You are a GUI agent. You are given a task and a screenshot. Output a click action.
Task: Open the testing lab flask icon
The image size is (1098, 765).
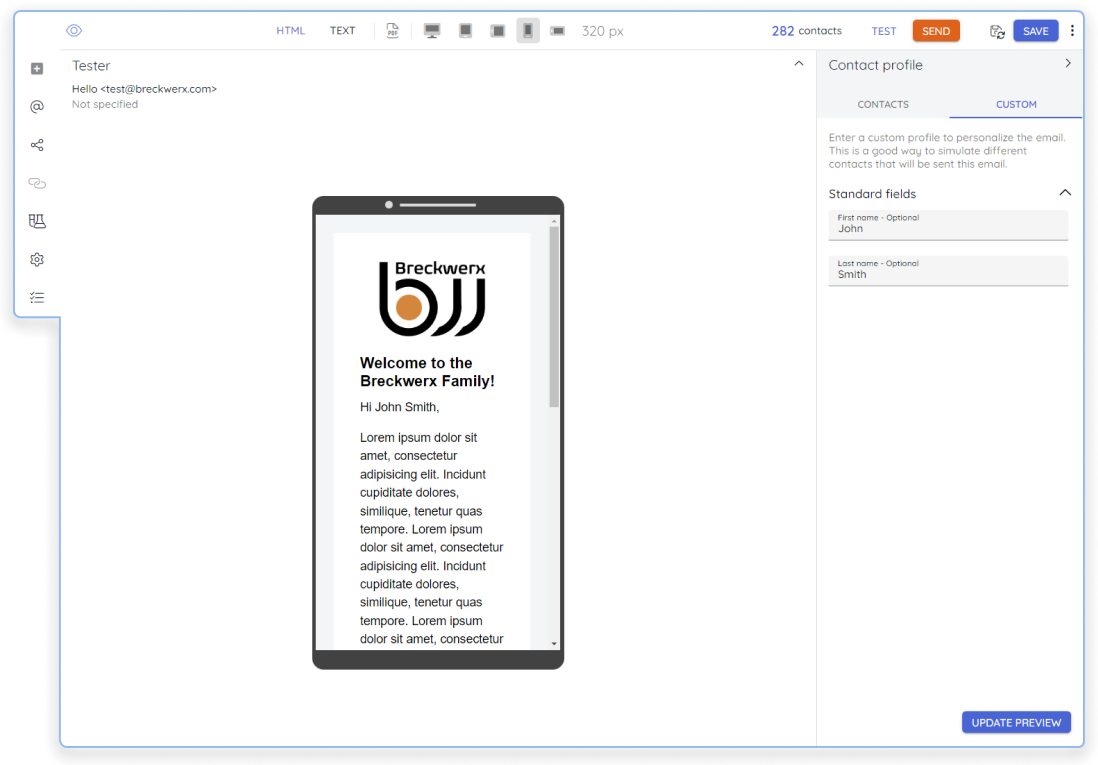coord(37,221)
